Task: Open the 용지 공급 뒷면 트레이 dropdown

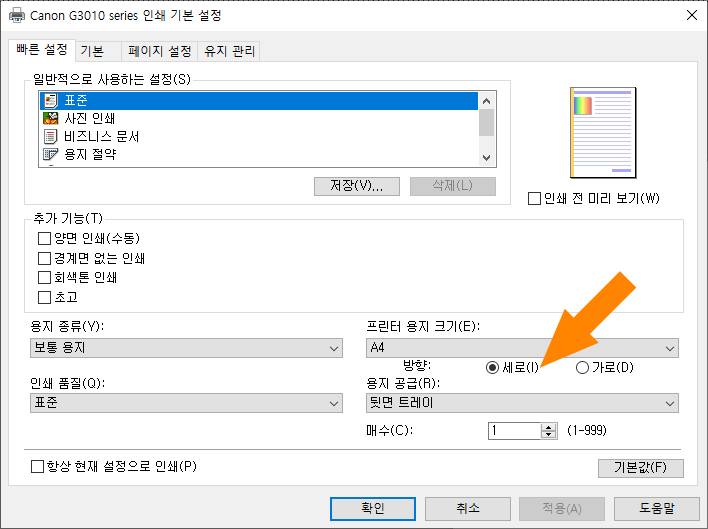Action: tap(523, 403)
